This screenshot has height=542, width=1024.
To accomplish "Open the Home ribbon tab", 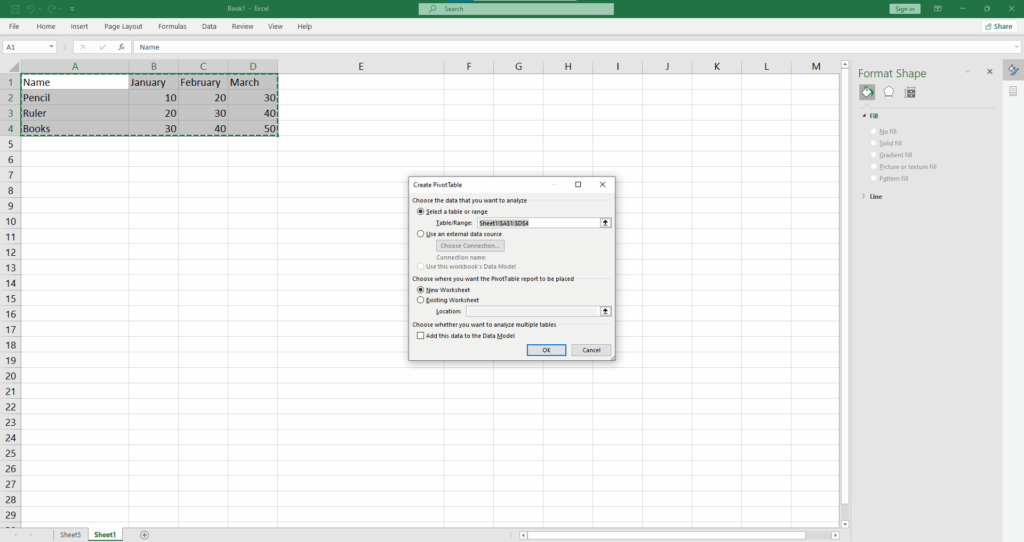I will click(x=46, y=27).
